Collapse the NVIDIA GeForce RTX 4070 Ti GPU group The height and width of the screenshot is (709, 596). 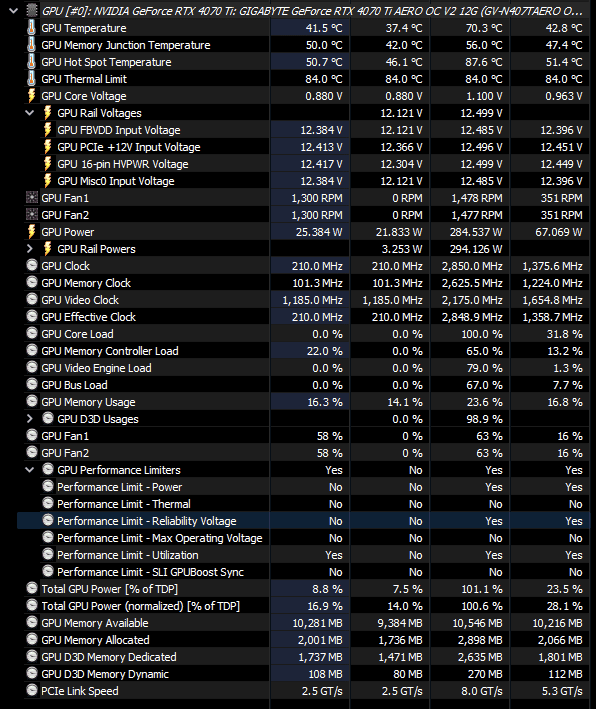point(14,10)
